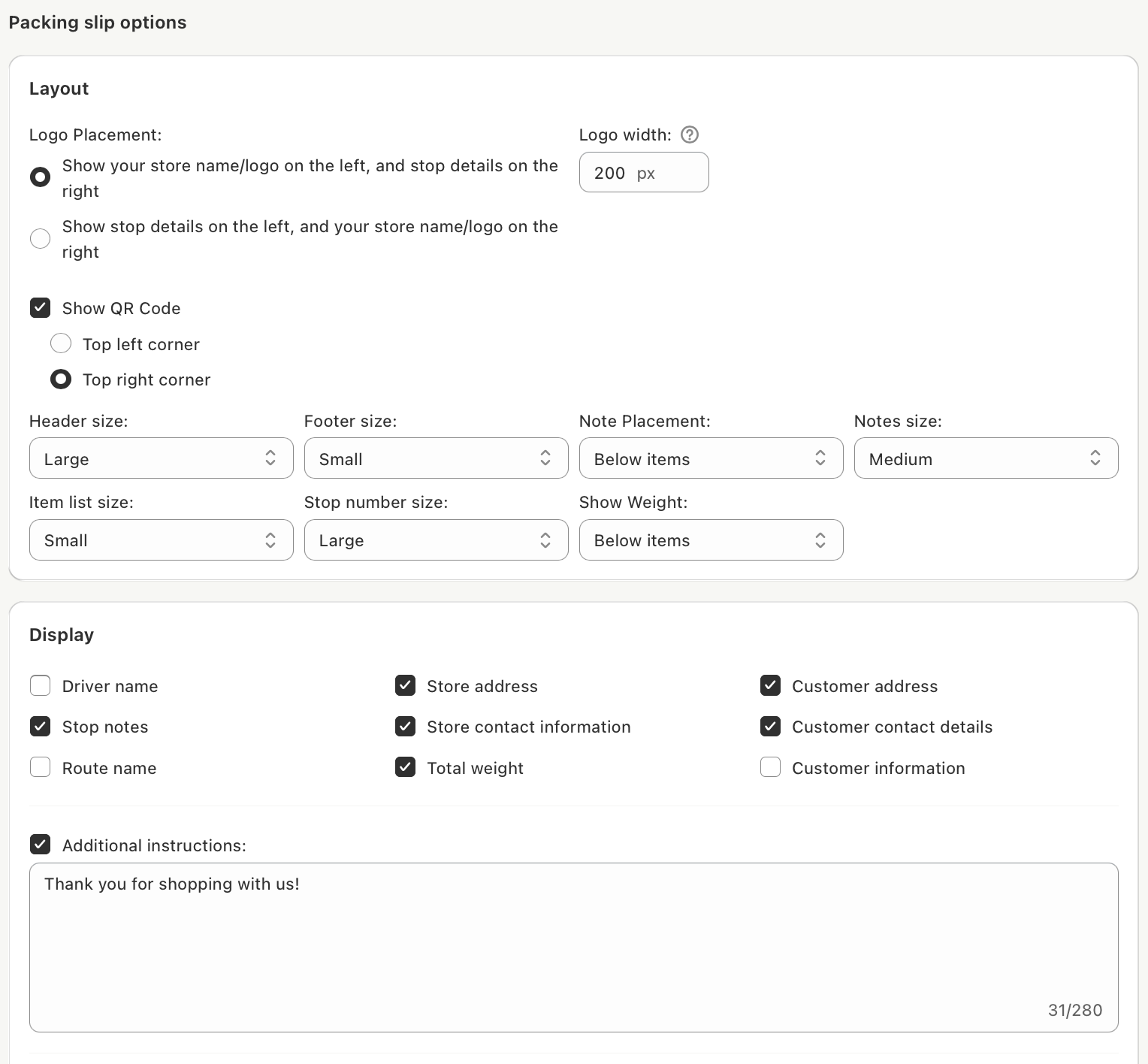Uncheck the Stop notes checkbox
This screenshot has height=1064, width=1148.
click(40, 727)
